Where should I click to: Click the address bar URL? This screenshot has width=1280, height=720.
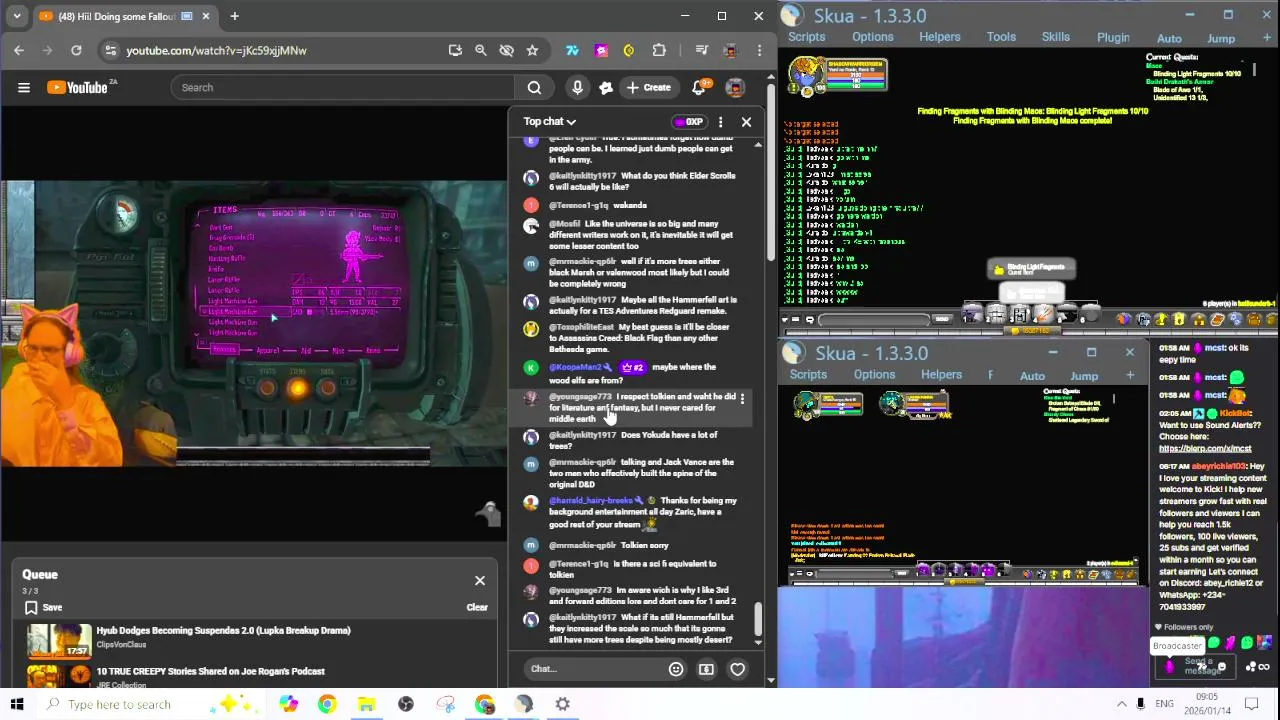point(216,50)
